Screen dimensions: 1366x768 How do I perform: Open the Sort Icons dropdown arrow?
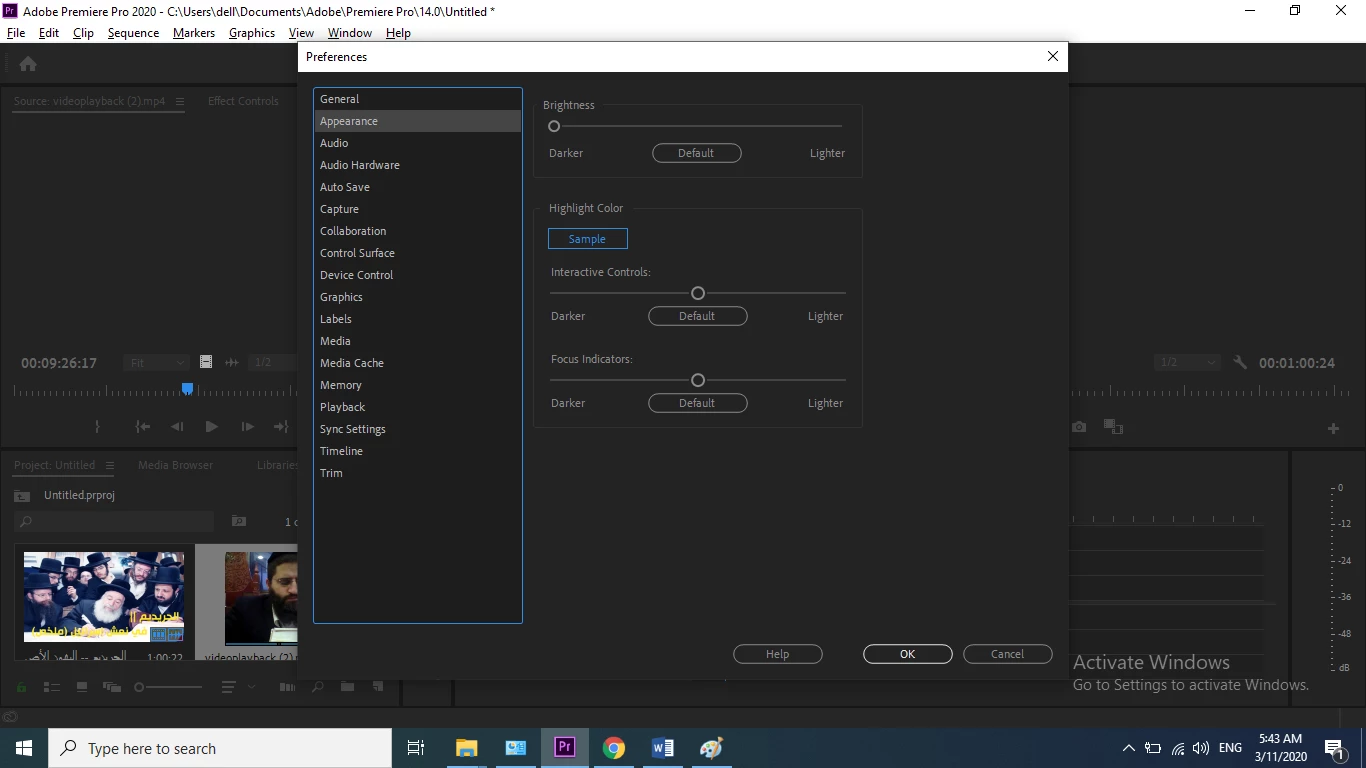tap(251, 687)
